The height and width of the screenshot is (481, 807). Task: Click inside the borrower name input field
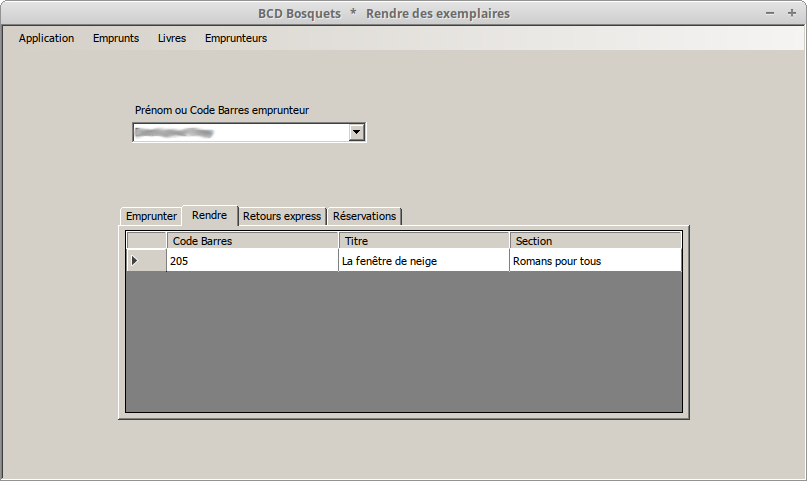pyautogui.click(x=240, y=132)
